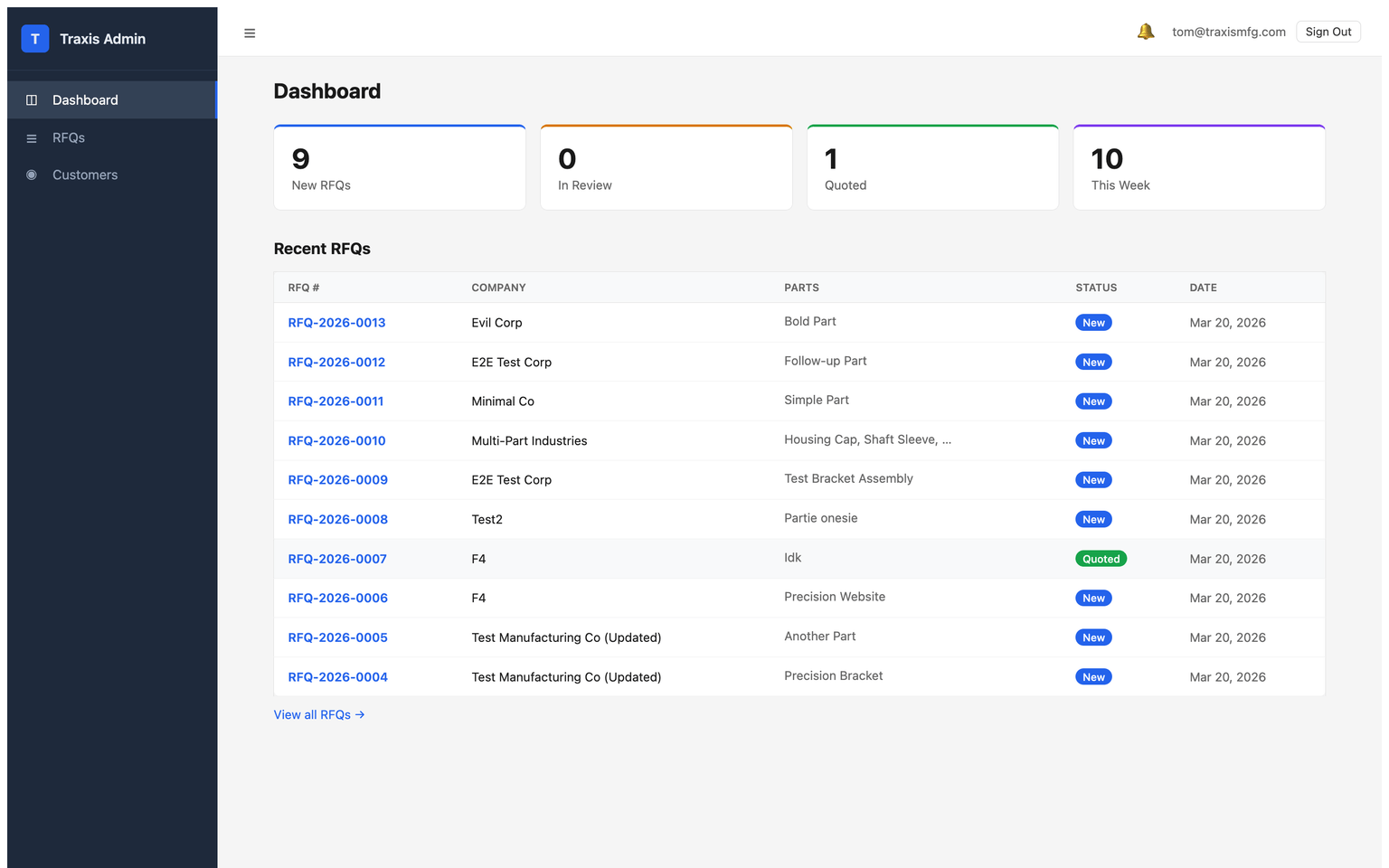Click Traxis Admin title text

[x=102, y=39]
